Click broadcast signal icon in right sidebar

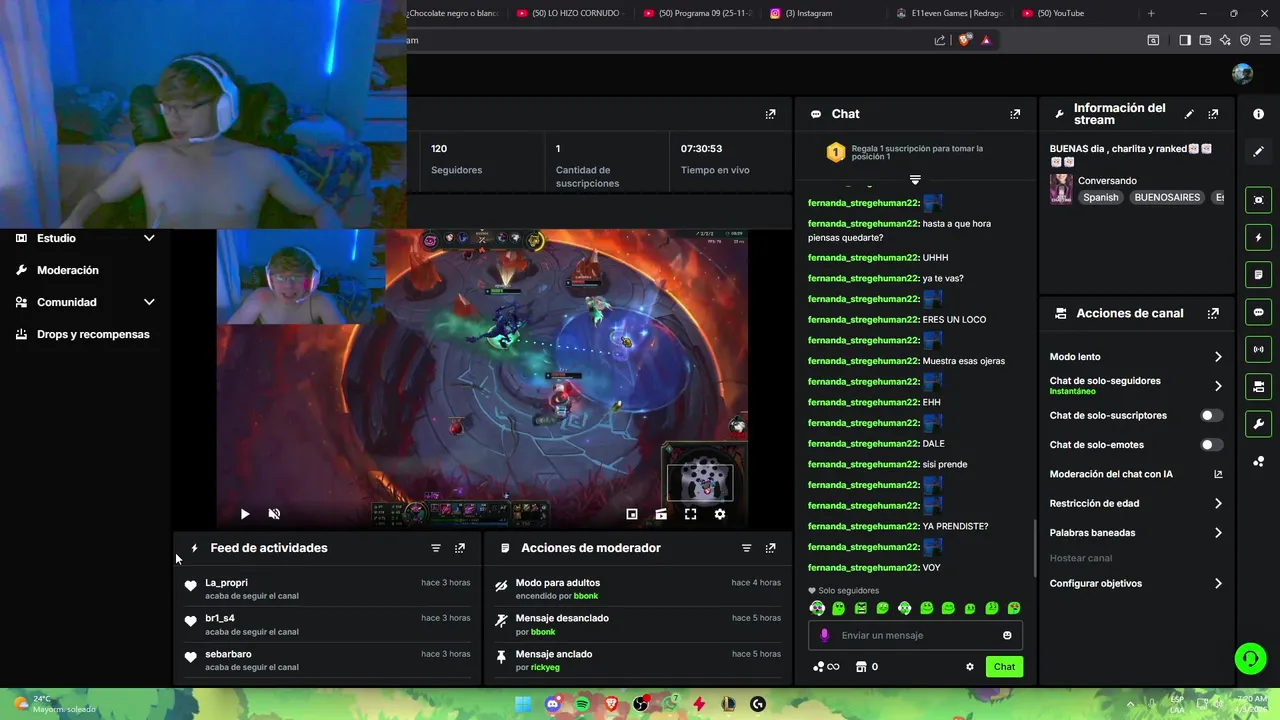click(x=1259, y=349)
